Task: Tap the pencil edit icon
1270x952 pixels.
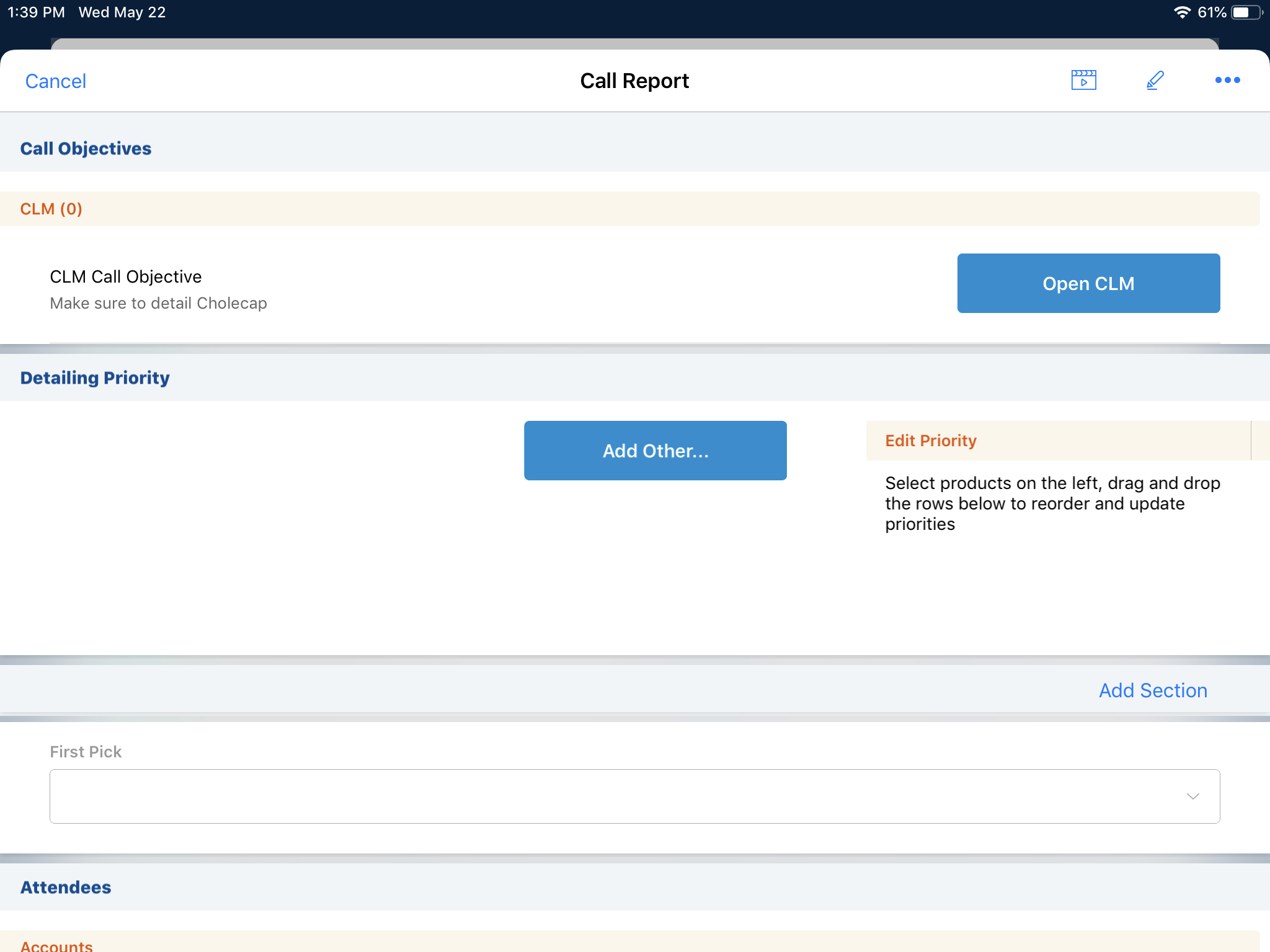Action: tap(1155, 80)
